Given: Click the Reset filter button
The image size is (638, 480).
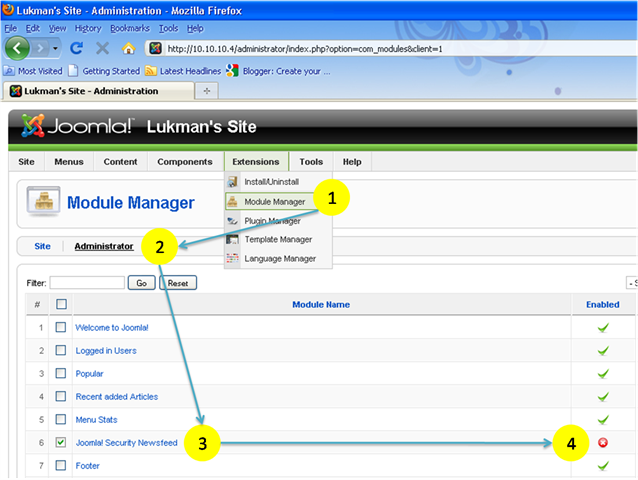Looking at the screenshot, I should click(178, 283).
